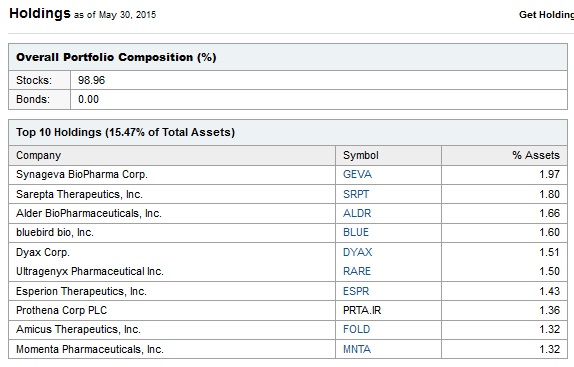Select the Stocks value 98.96
This screenshot has height=367, width=574.
[92, 80]
